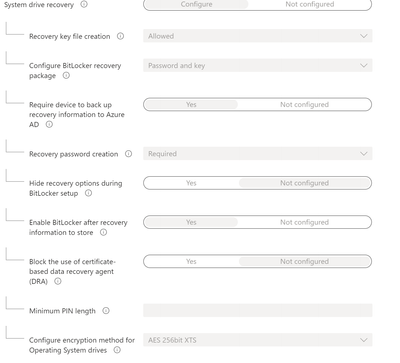Set Enable BitLocker after recovery to Not configured
Viewport: 400px width, 363px height.
coord(304,222)
